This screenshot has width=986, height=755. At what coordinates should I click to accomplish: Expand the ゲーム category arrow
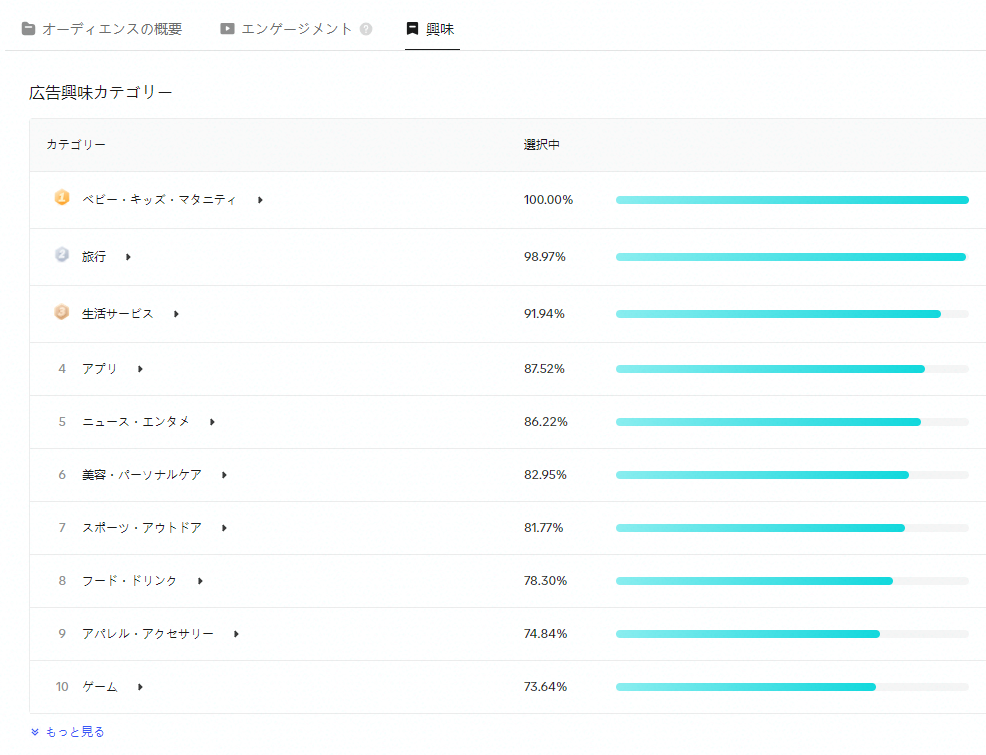140,687
